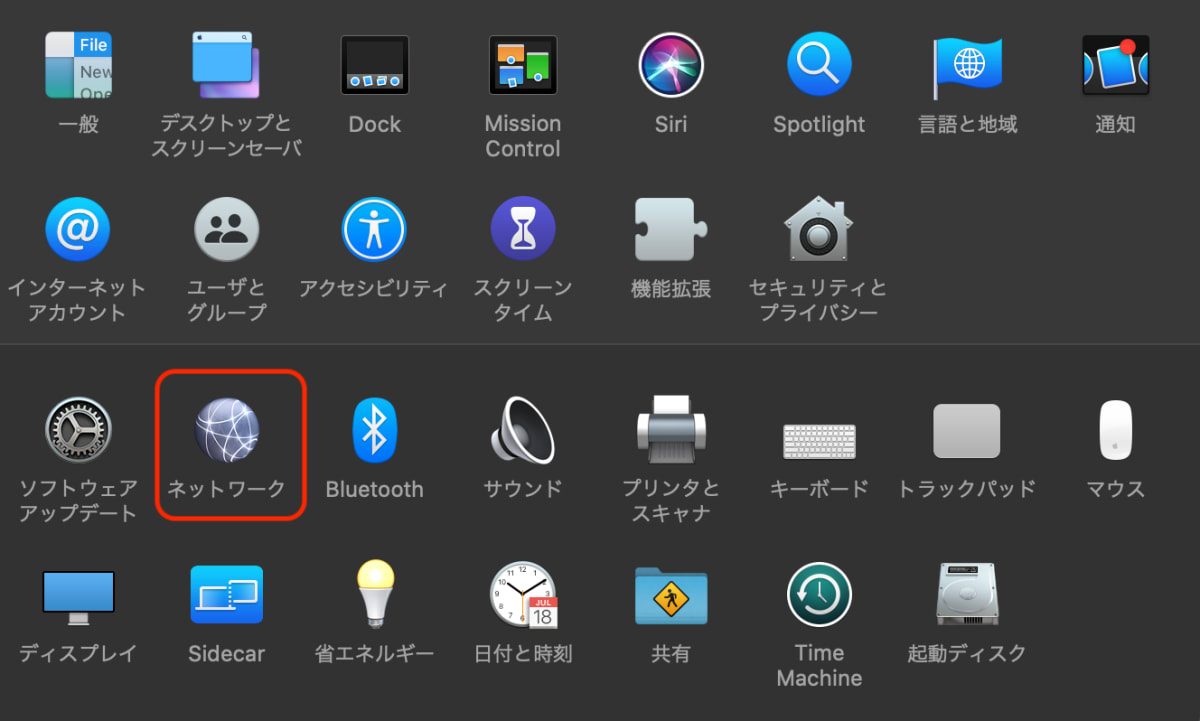Screen dimensions: 1200x721
Task: Open 通知 (Notifications) preferences
Action: [1115, 64]
